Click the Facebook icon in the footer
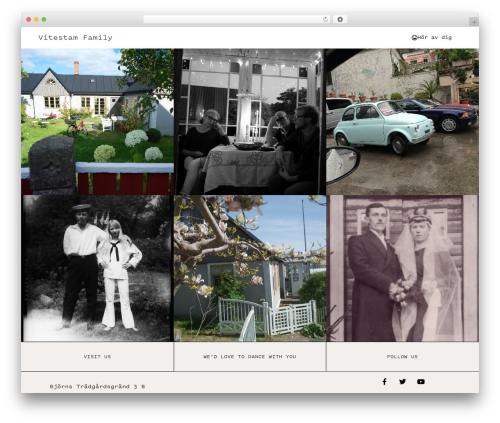Image resolution: width=500 pixels, height=423 pixels. pos(384,382)
